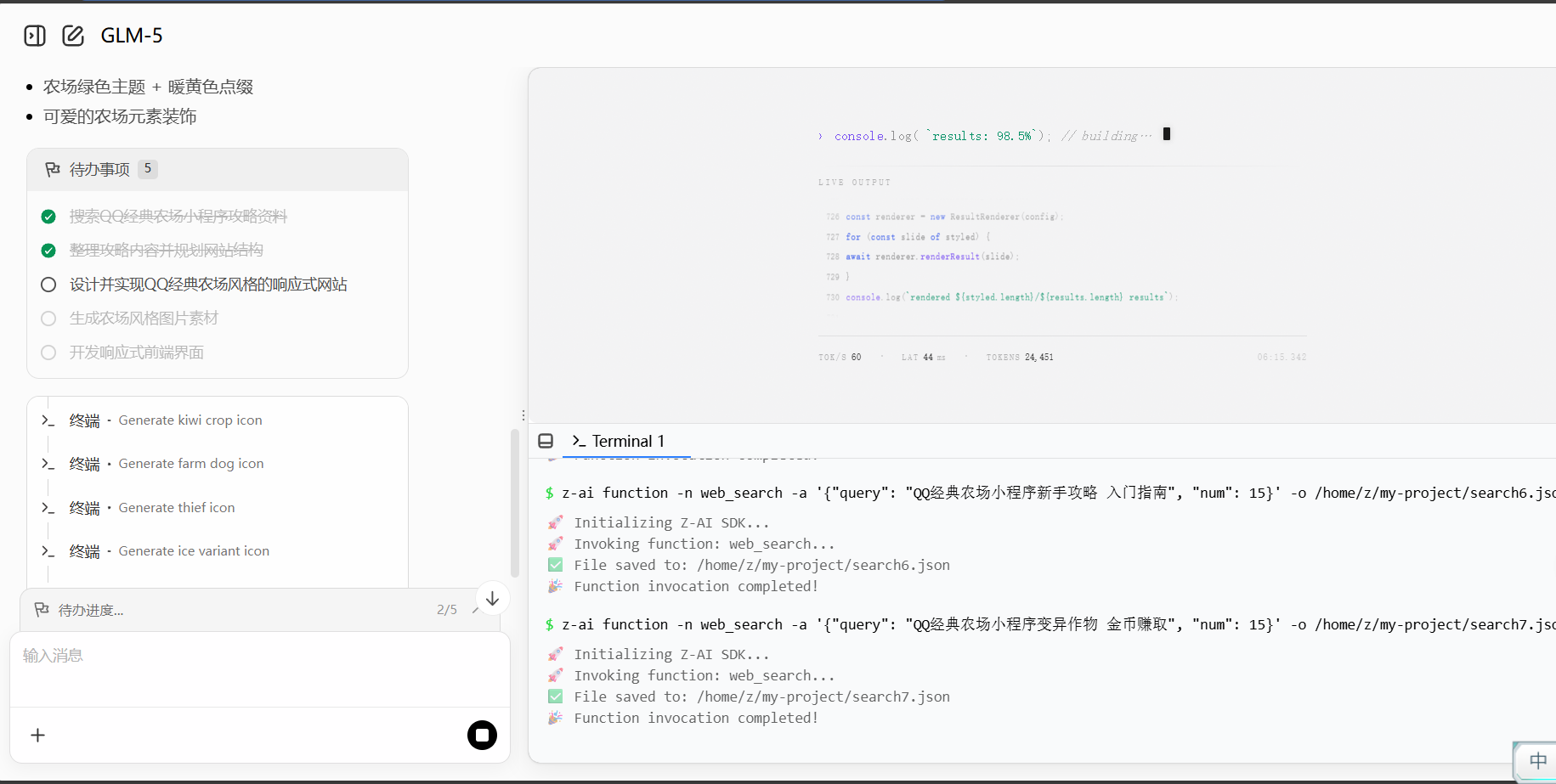
Task: Click the 待办事项 flag icon
Action: point(53,169)
